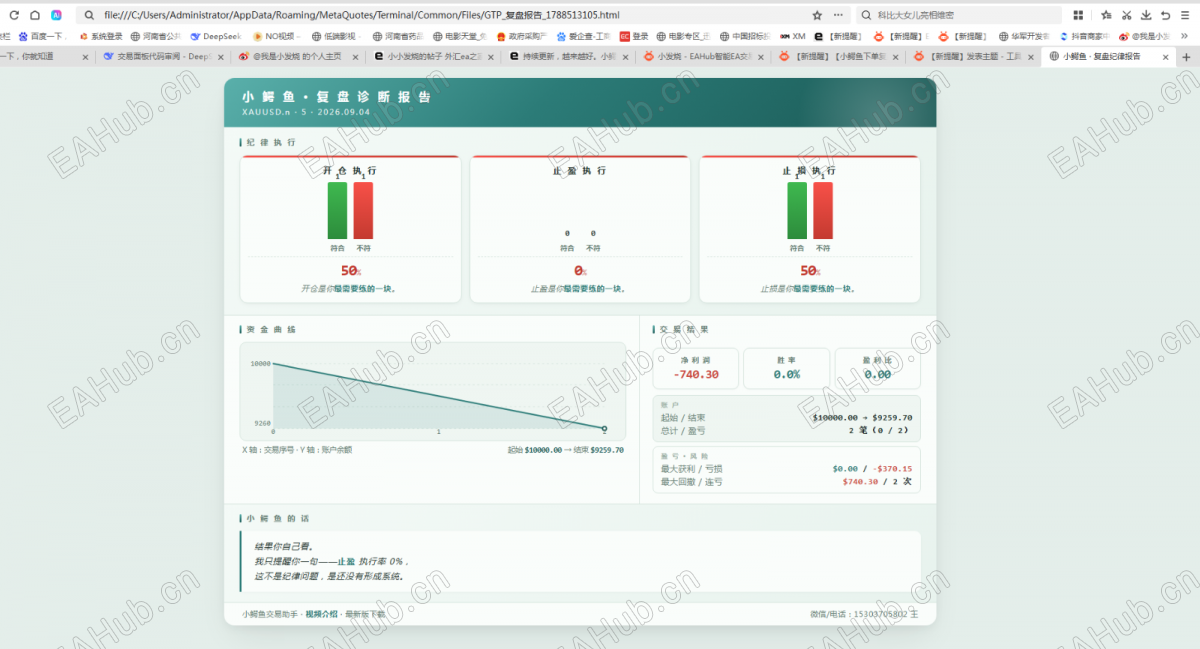
Task: Open the 系统登录 bookmark
Action: click(x=100, y=36)
